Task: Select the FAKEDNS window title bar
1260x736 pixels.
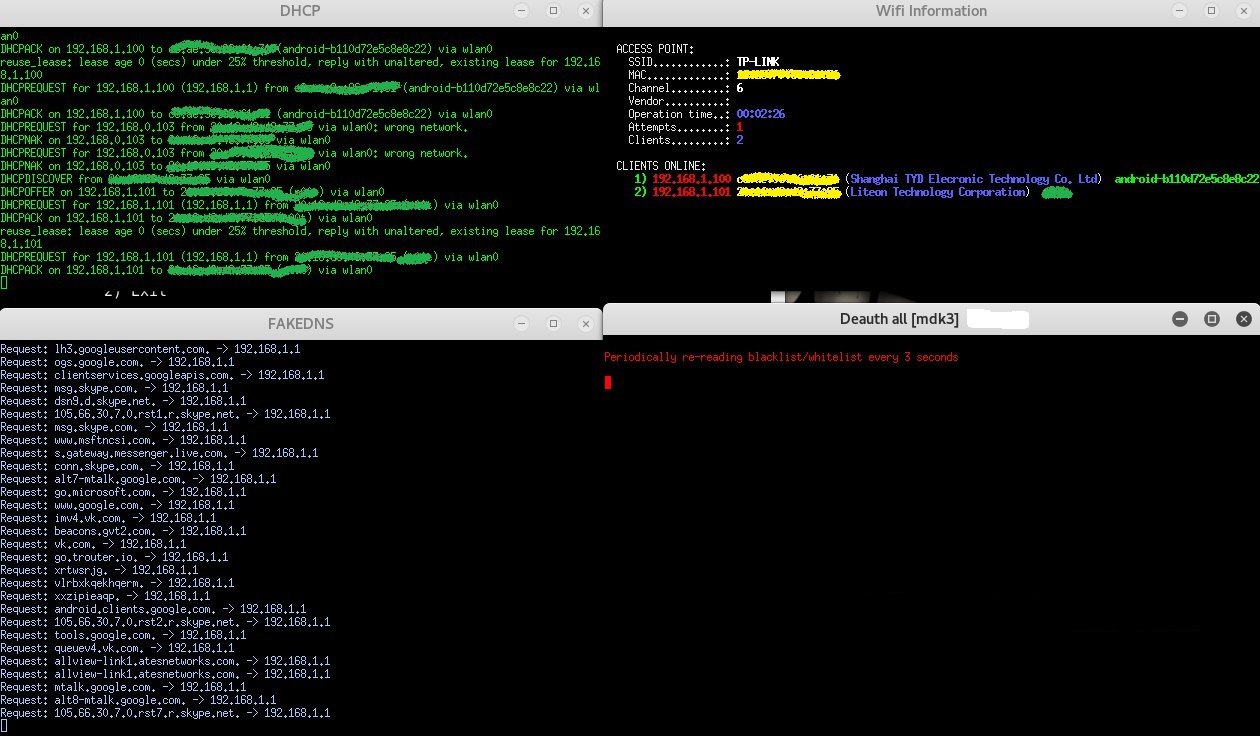Action: (300, 324)
